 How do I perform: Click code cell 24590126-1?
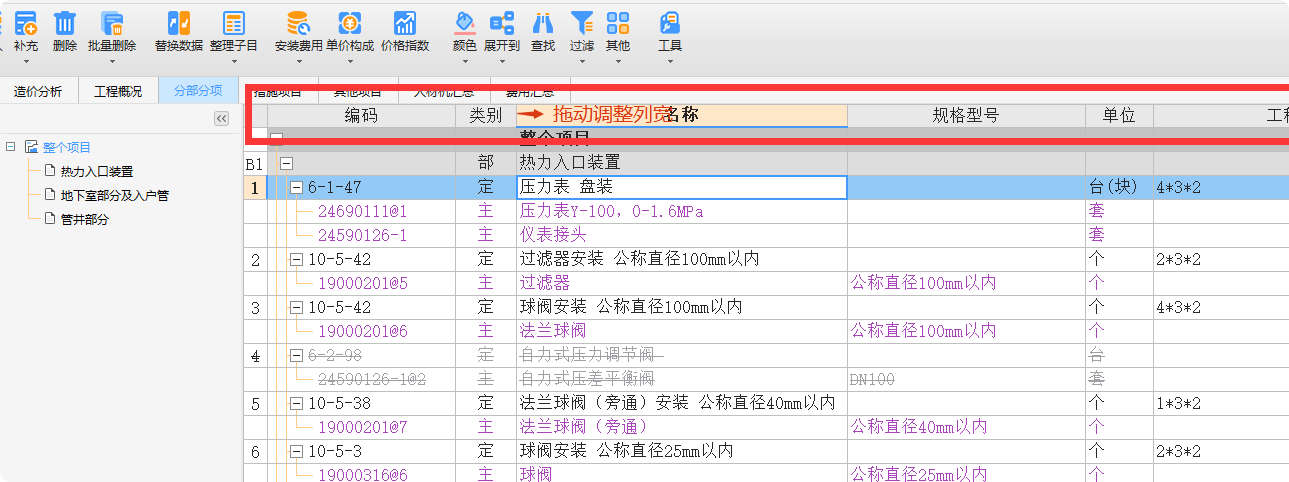[x=363, y=235]
